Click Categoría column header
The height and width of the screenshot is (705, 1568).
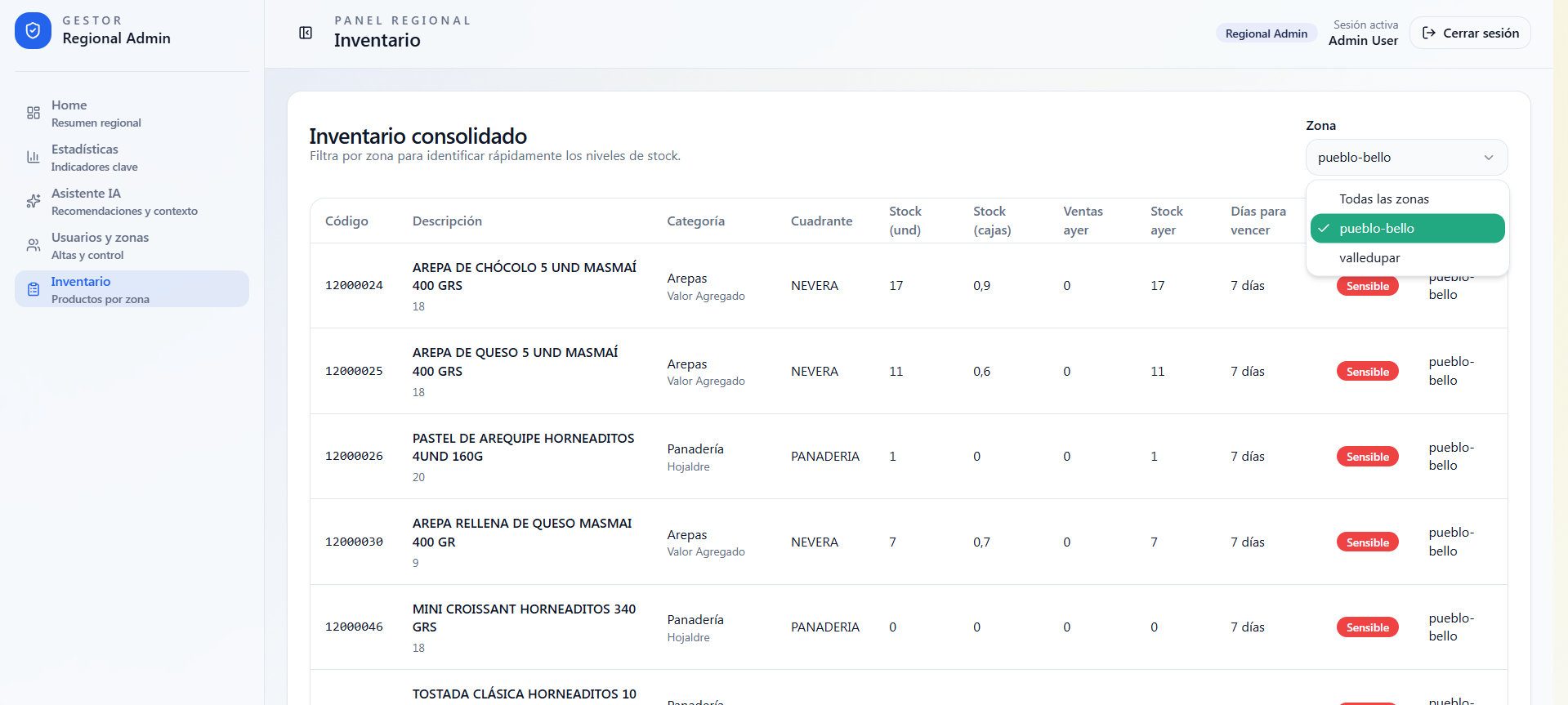(695, 221)
